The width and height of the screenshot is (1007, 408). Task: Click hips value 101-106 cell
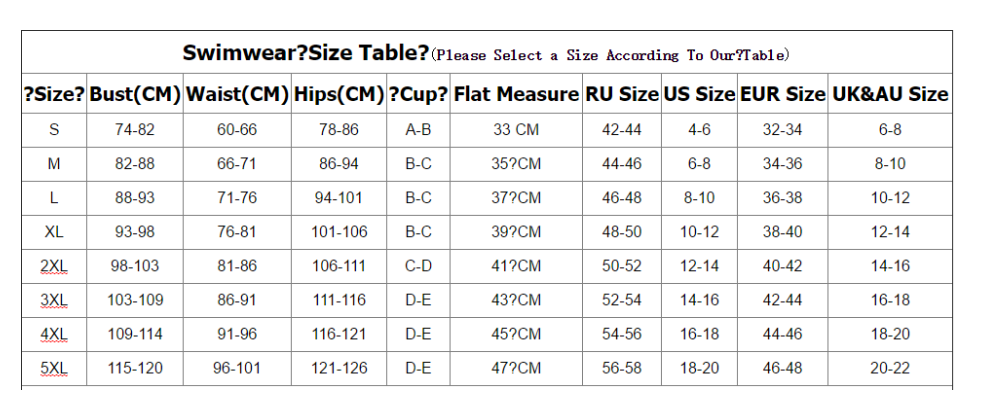click(x=339, y=232)
